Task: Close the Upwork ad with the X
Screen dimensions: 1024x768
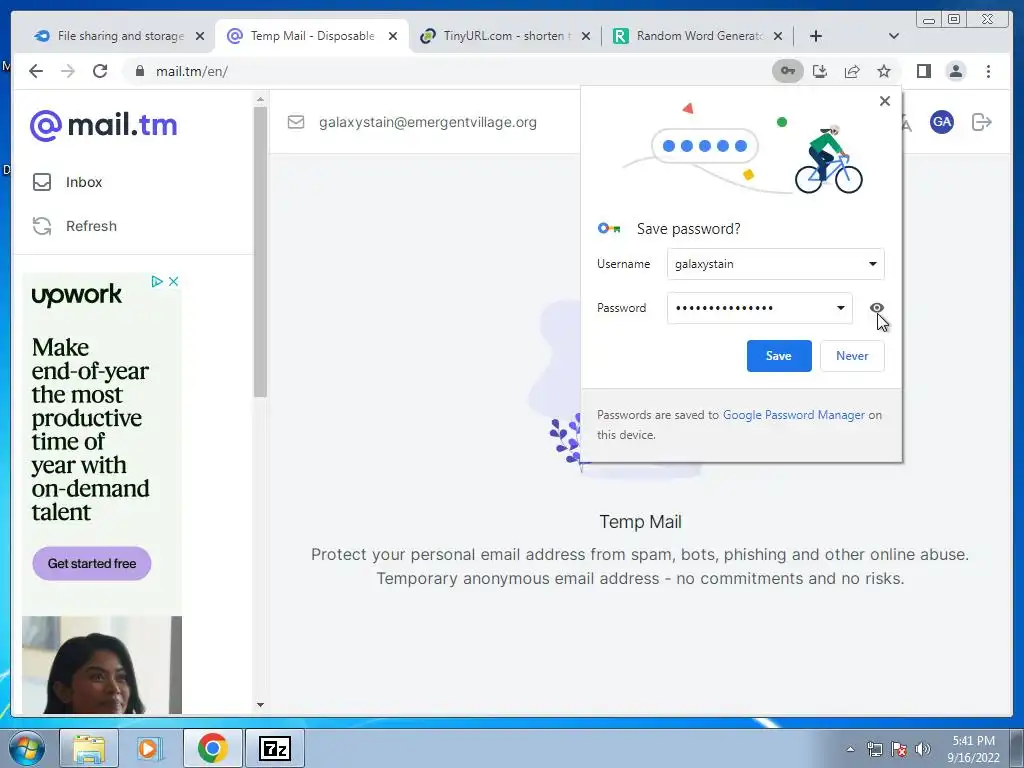Action: click(173, 281)
